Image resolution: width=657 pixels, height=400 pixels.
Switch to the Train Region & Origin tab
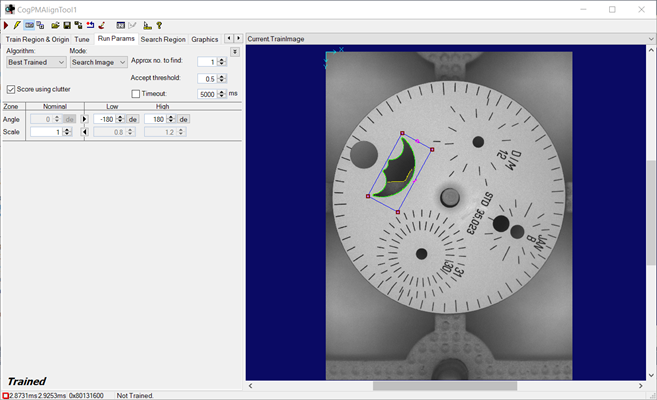click(x=38, y=39)
